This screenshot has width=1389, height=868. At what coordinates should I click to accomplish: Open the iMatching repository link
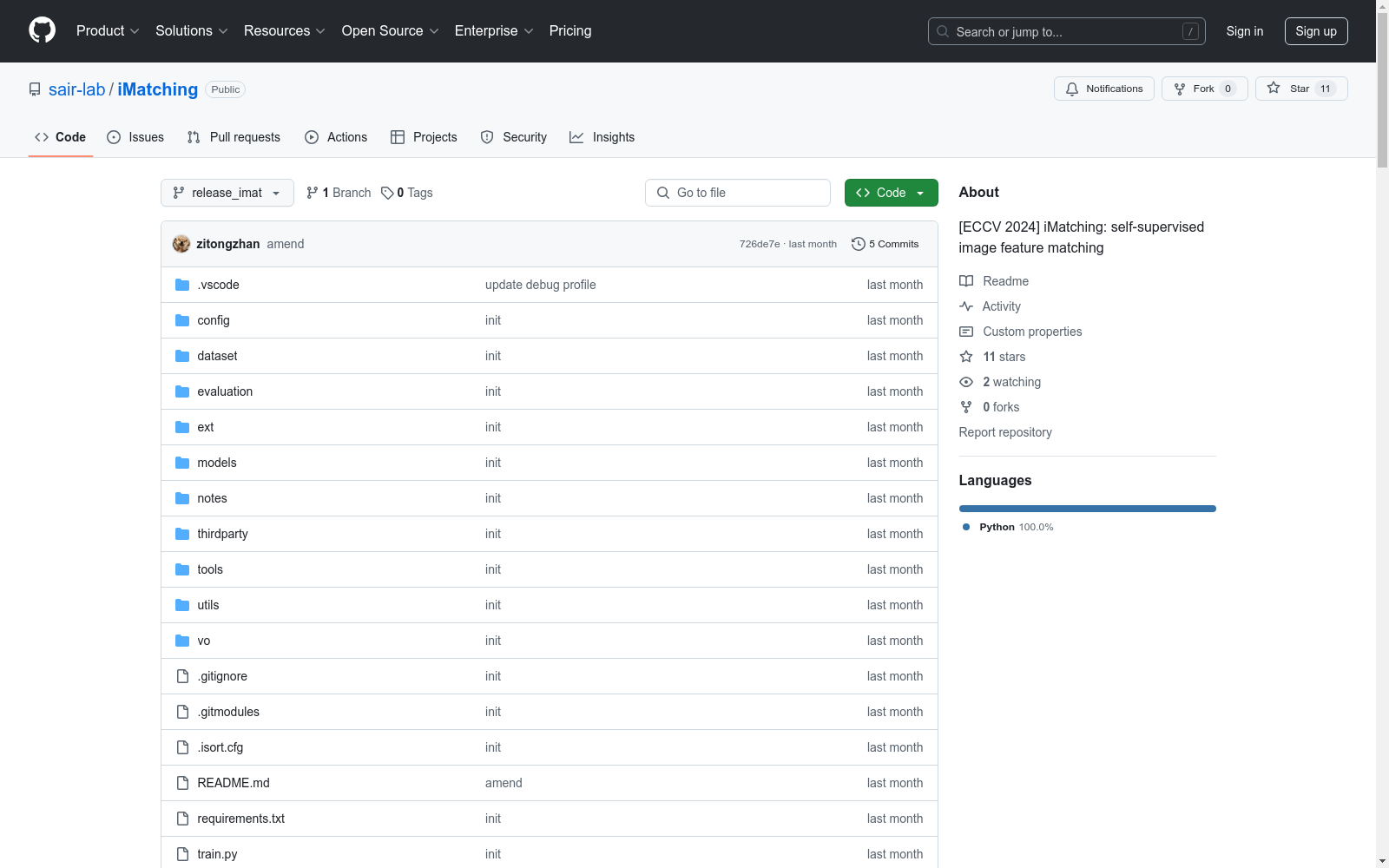coord(158,89)
